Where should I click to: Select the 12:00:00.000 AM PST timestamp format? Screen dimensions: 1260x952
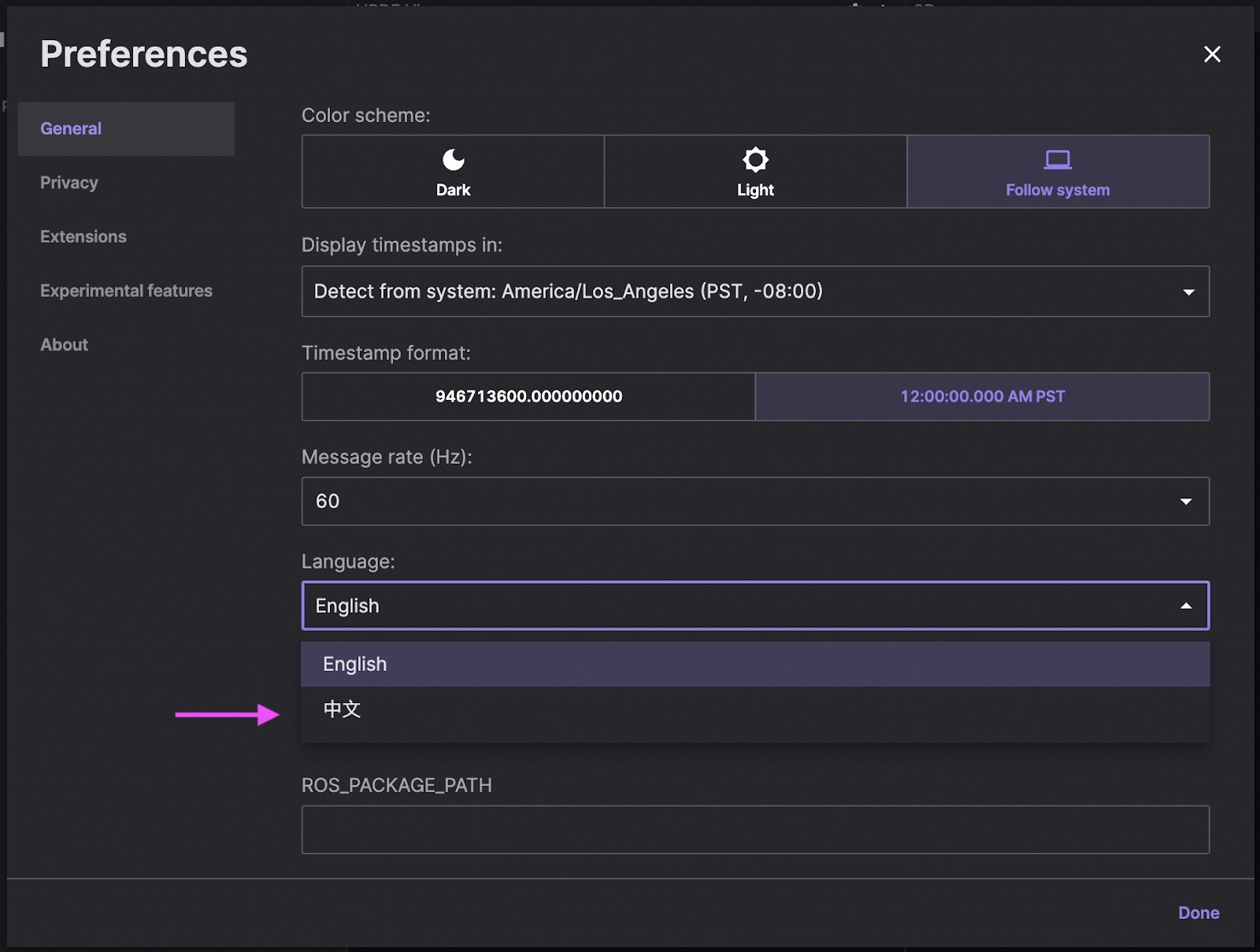[x=982, y=397]
